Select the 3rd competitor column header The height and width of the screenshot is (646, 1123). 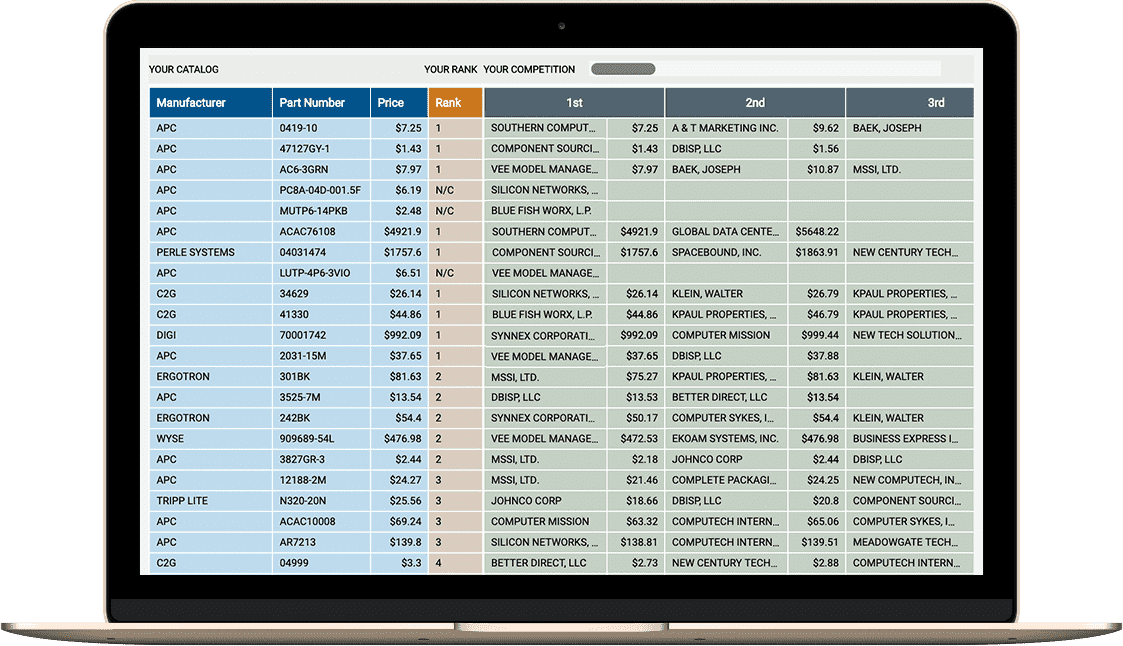pyautogui.click(x=910, y=102)
